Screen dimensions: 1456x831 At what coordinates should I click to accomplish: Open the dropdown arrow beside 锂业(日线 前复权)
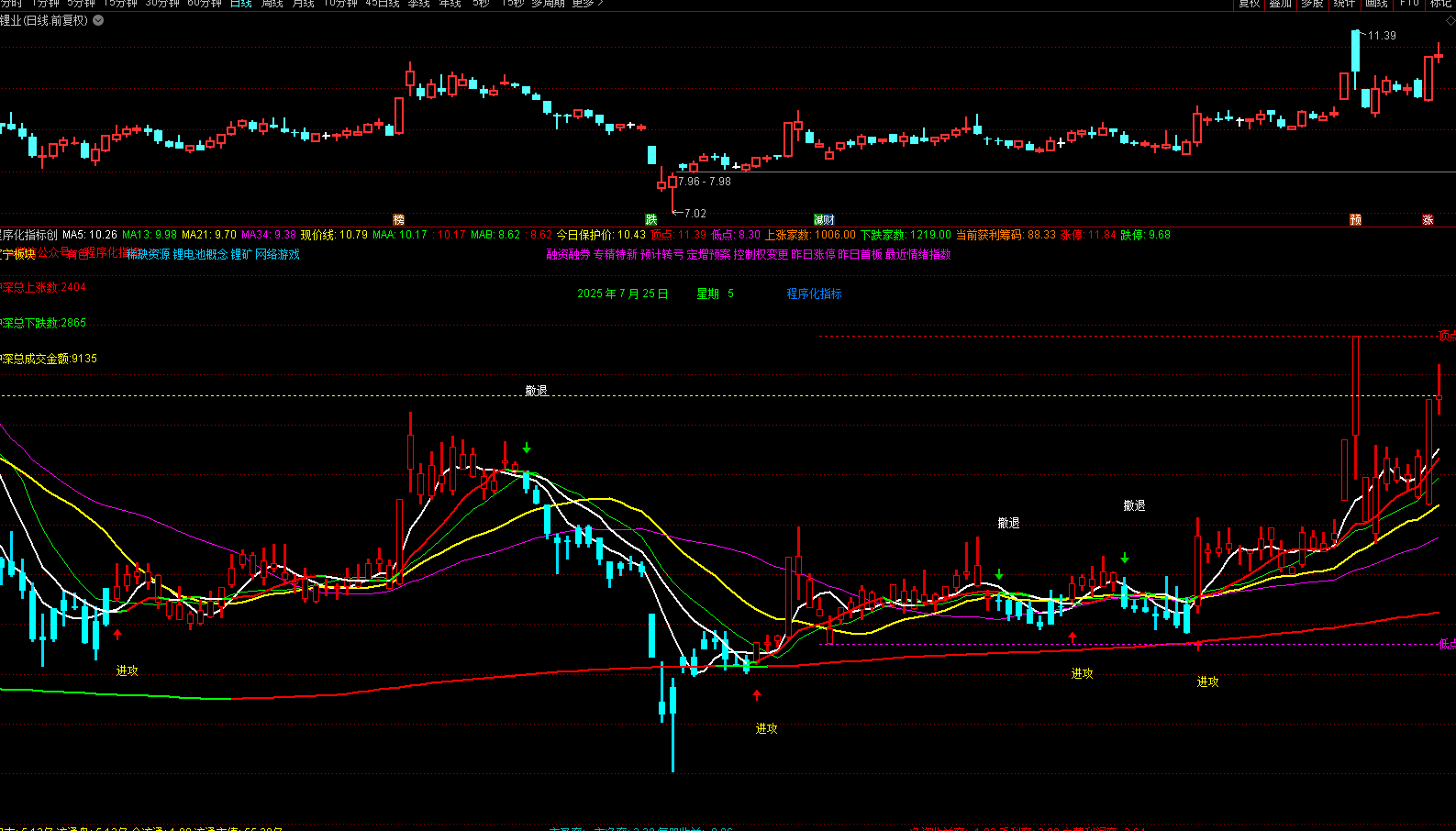99,20
